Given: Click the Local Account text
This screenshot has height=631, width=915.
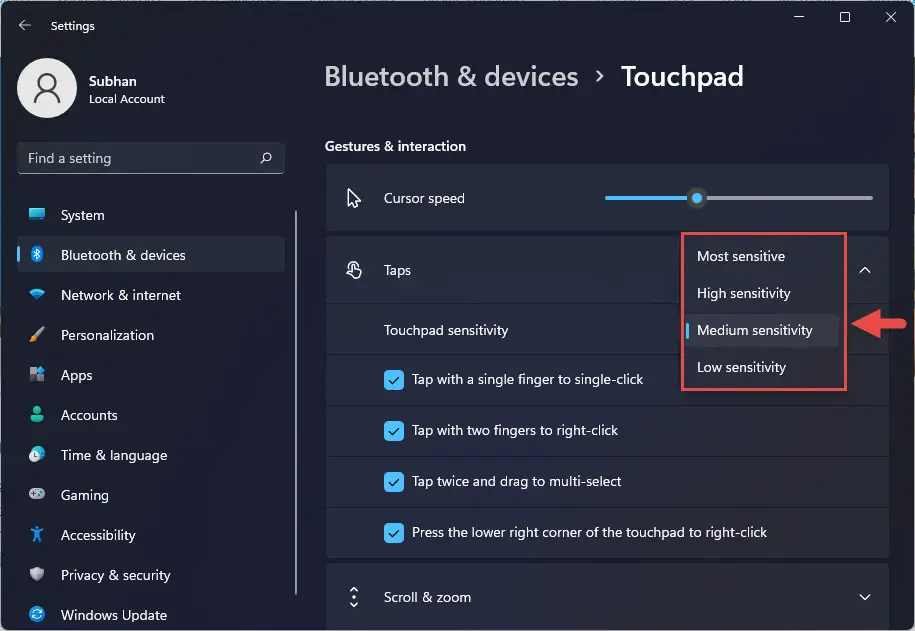Looking at the screenshot, I should (x=127, y=99).
